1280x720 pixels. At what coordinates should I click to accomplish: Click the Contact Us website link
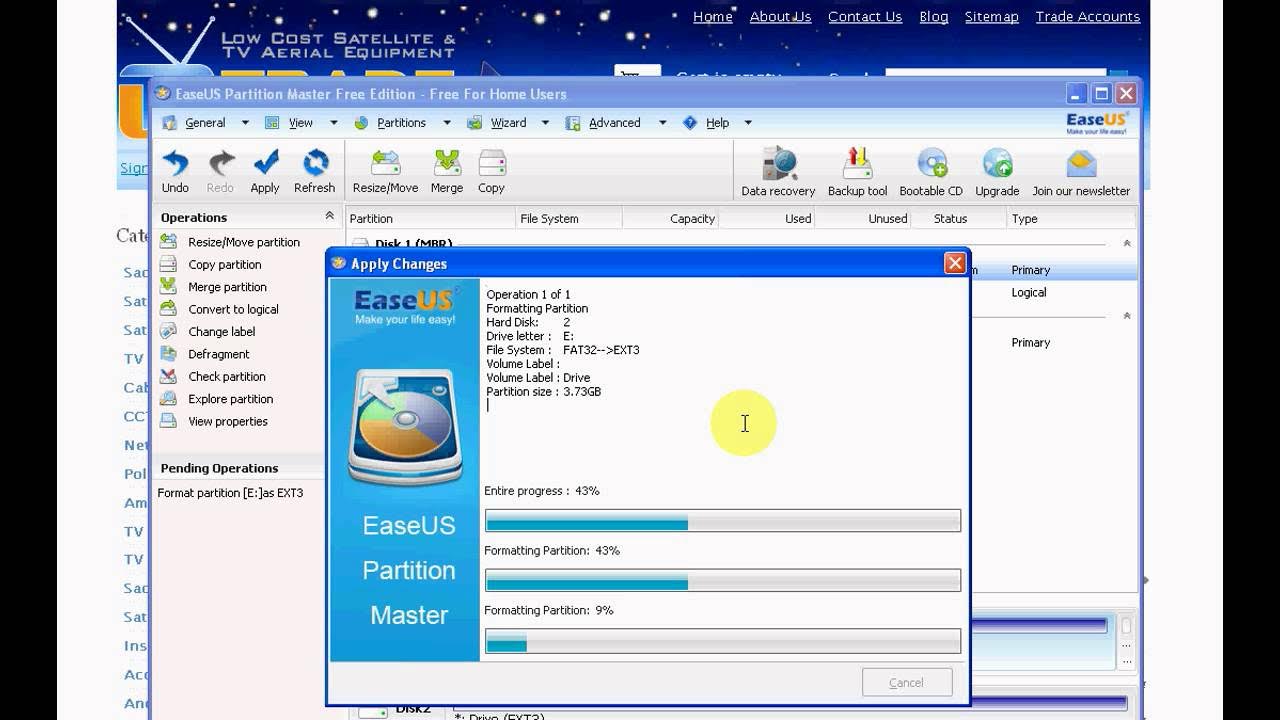point(865,17)
